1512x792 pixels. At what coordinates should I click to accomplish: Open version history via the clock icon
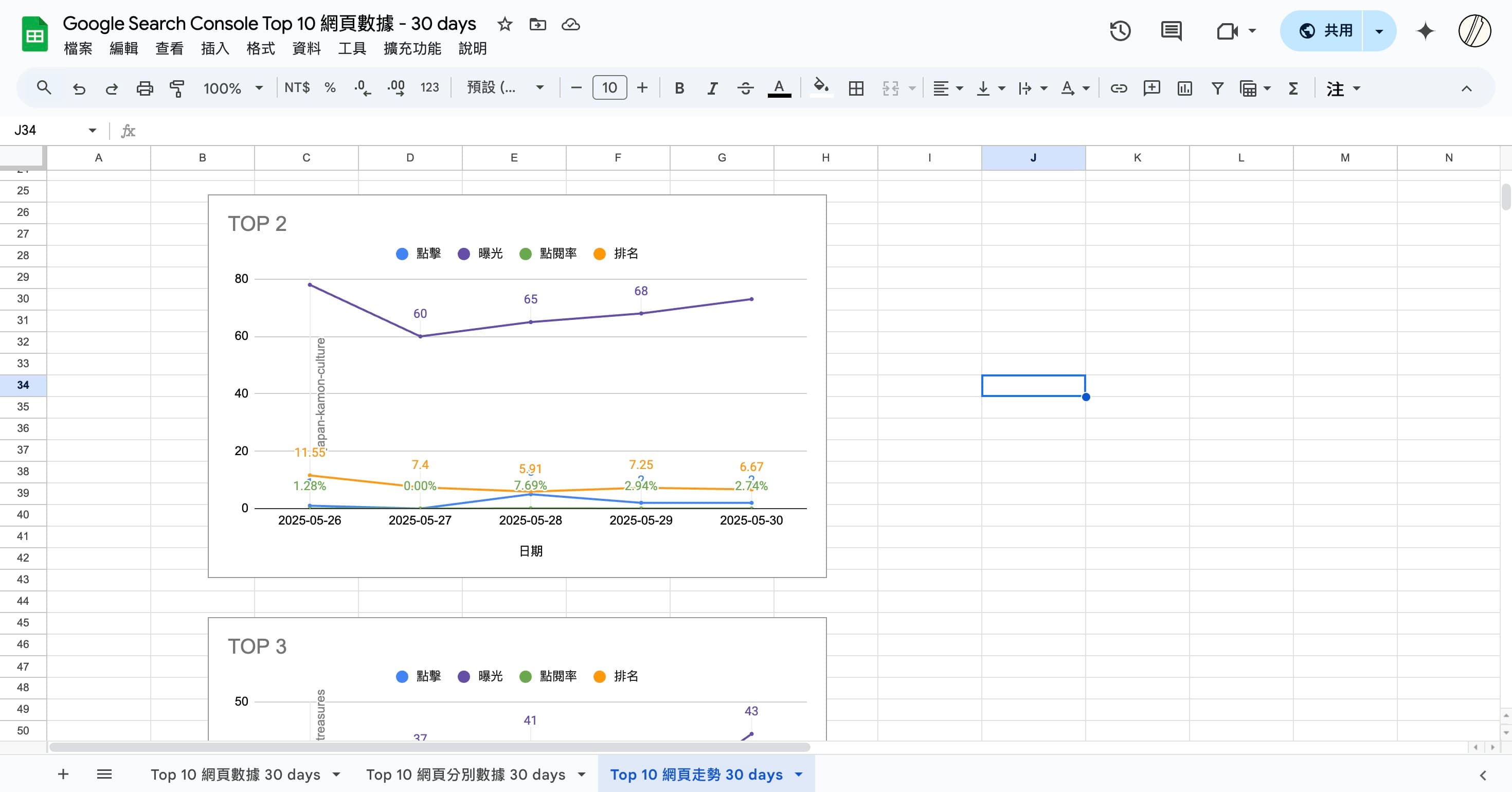pos(1120,30)
